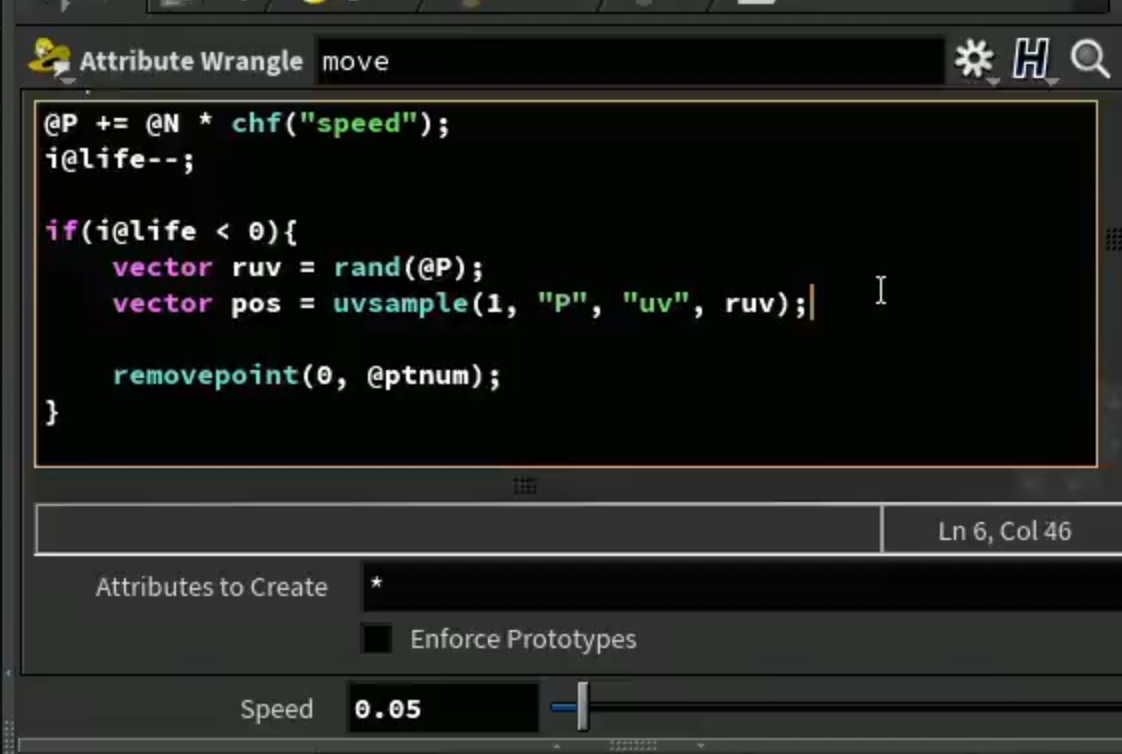Click the small down arrow on bottom divider
Image resolution: width=1122 pixels, height=754 pixels.
pos(701,745)
